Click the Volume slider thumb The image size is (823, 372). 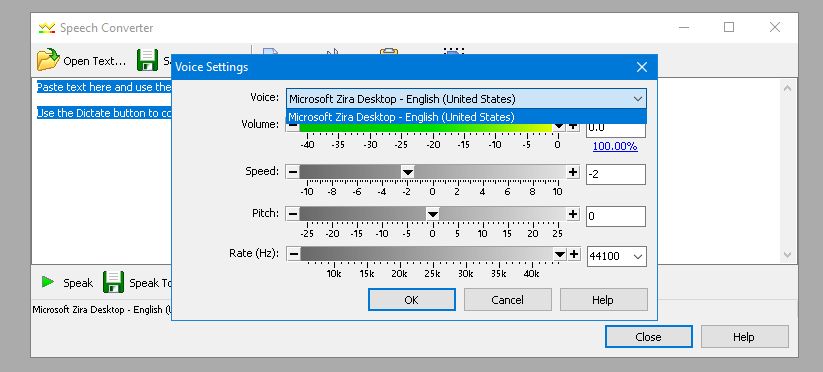(x=559, y=126)
